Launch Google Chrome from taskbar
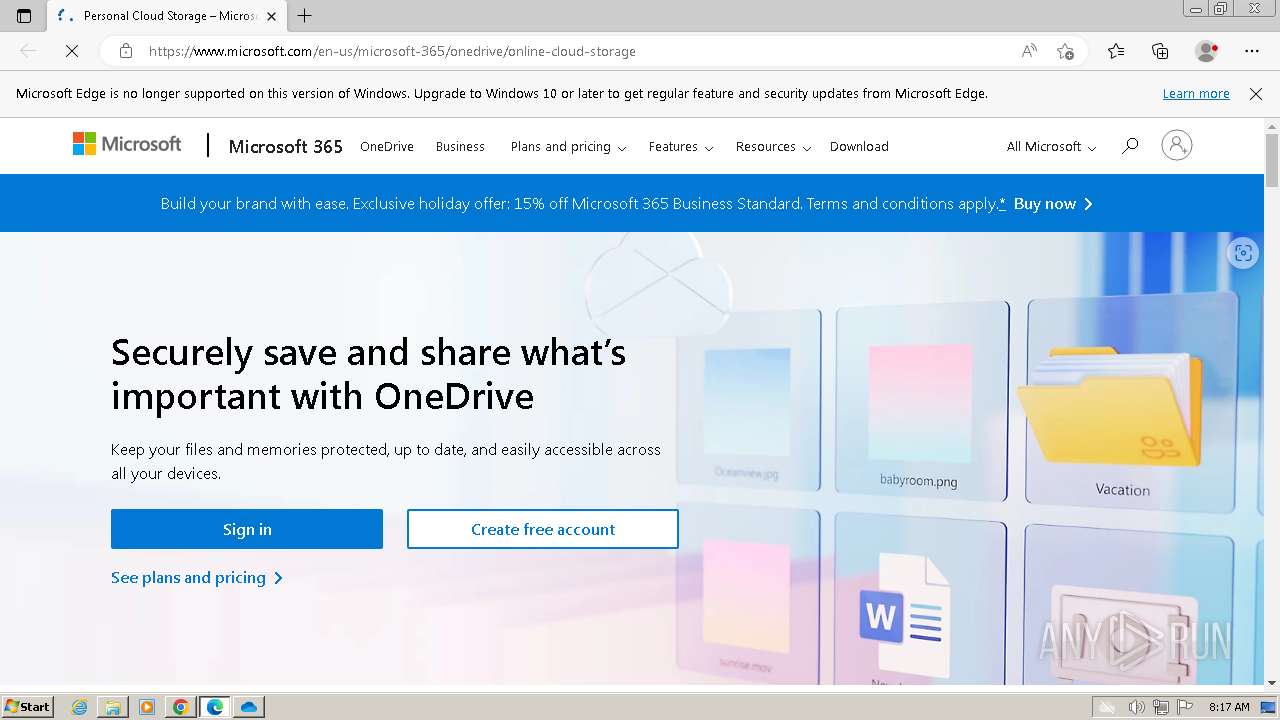The image size is (1280, 720). (x=181, y=707)
